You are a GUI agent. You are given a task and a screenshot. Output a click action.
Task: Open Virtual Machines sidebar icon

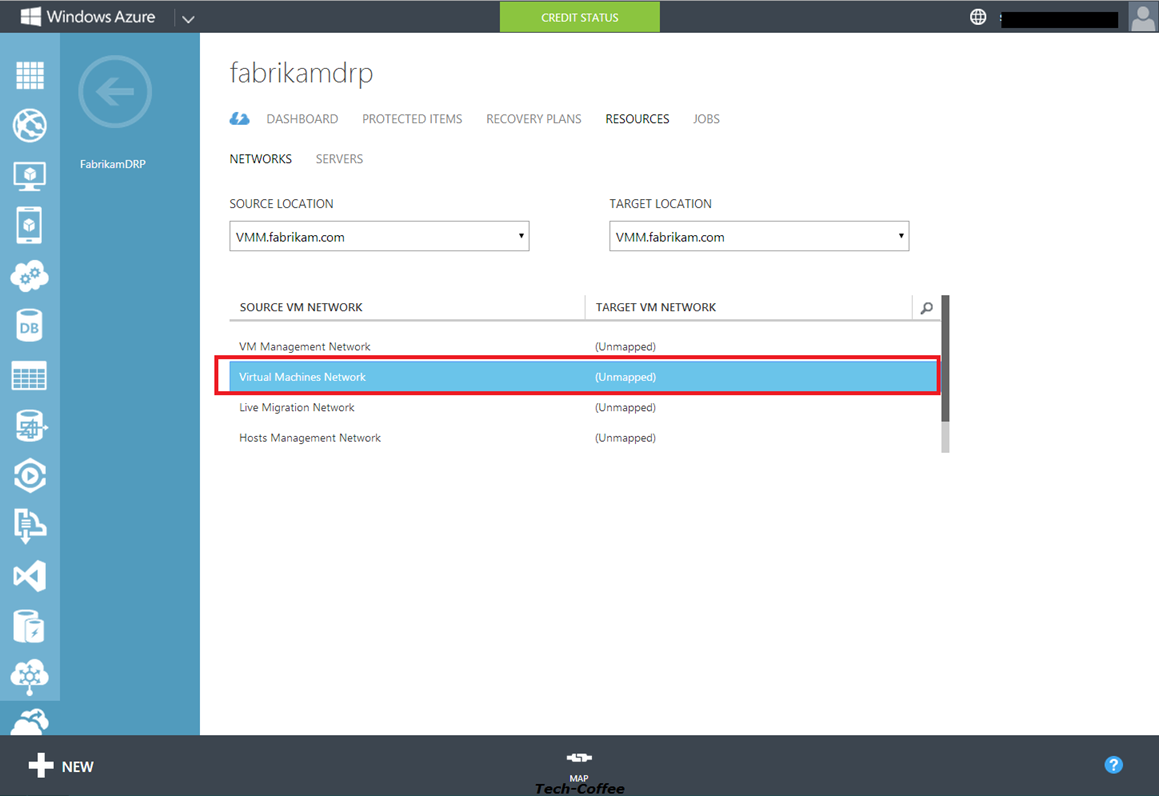(x=30, y=176)
